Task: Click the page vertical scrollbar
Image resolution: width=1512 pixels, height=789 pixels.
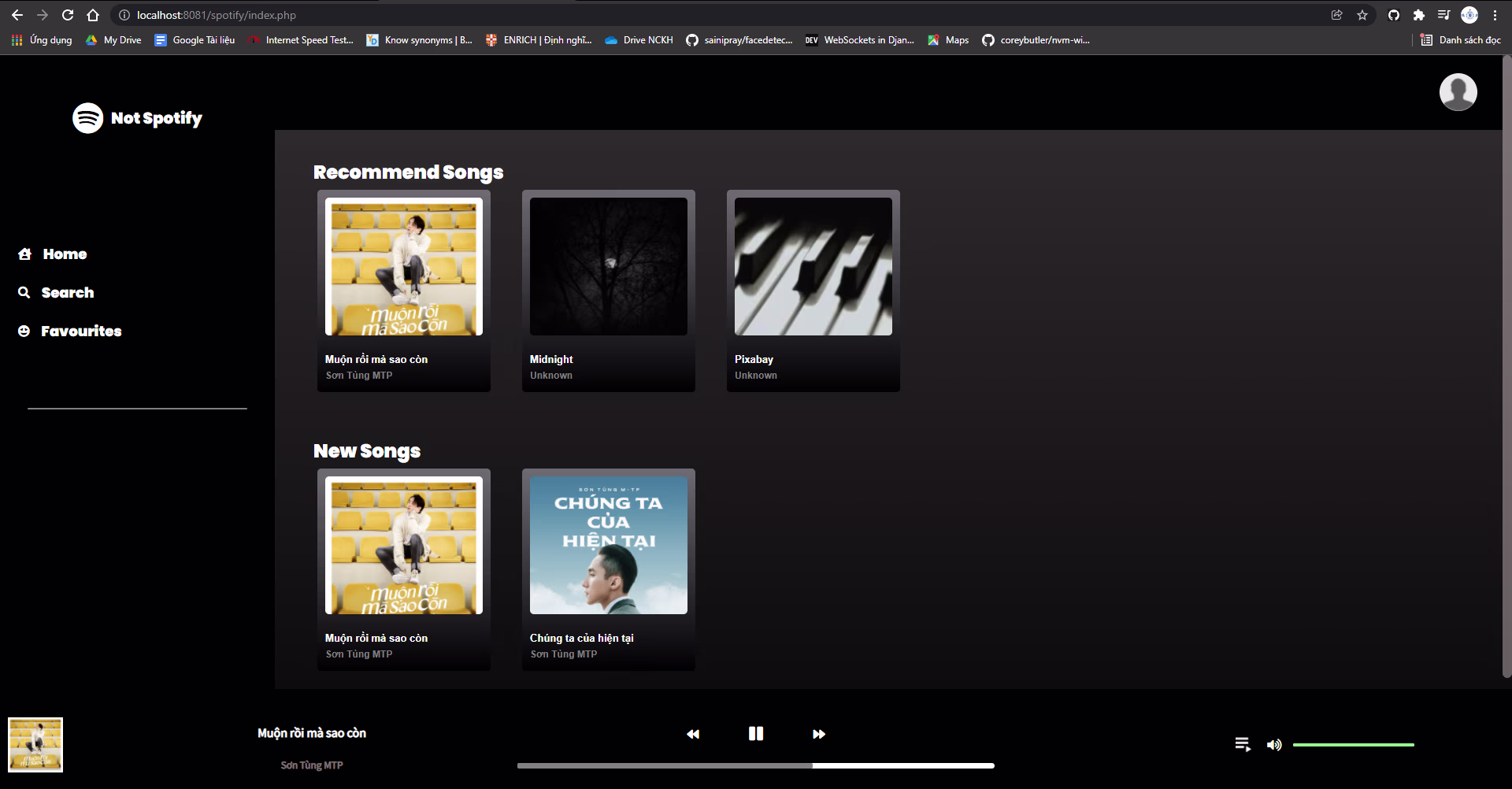Action: click(1506, 366)
